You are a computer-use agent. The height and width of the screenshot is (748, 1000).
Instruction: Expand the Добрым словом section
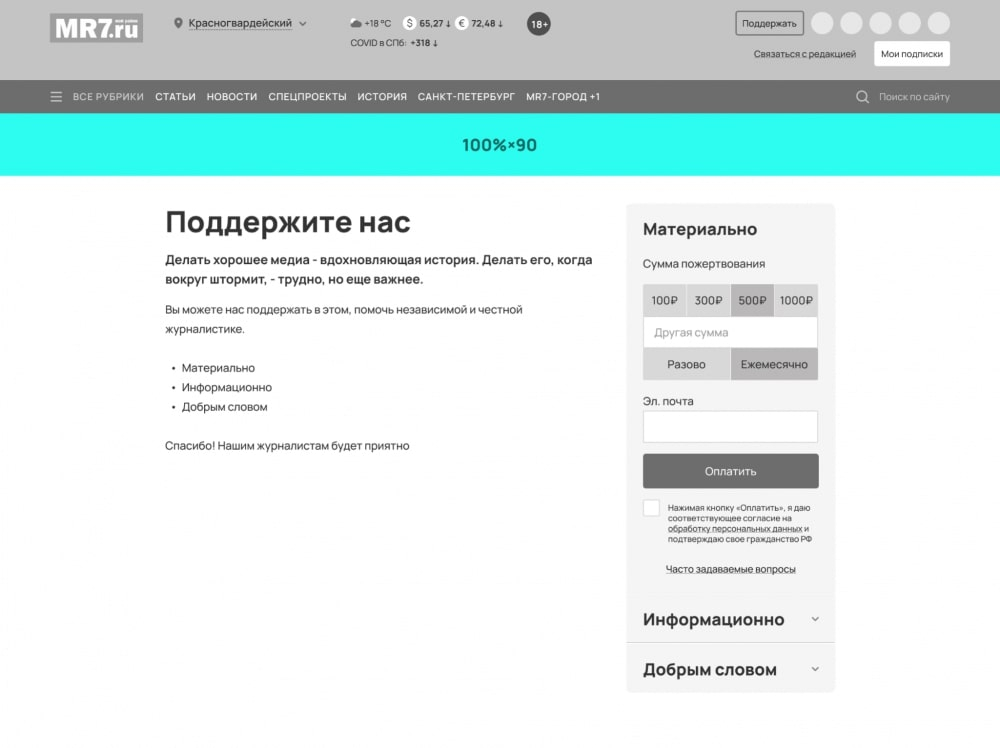coord(730,669)
